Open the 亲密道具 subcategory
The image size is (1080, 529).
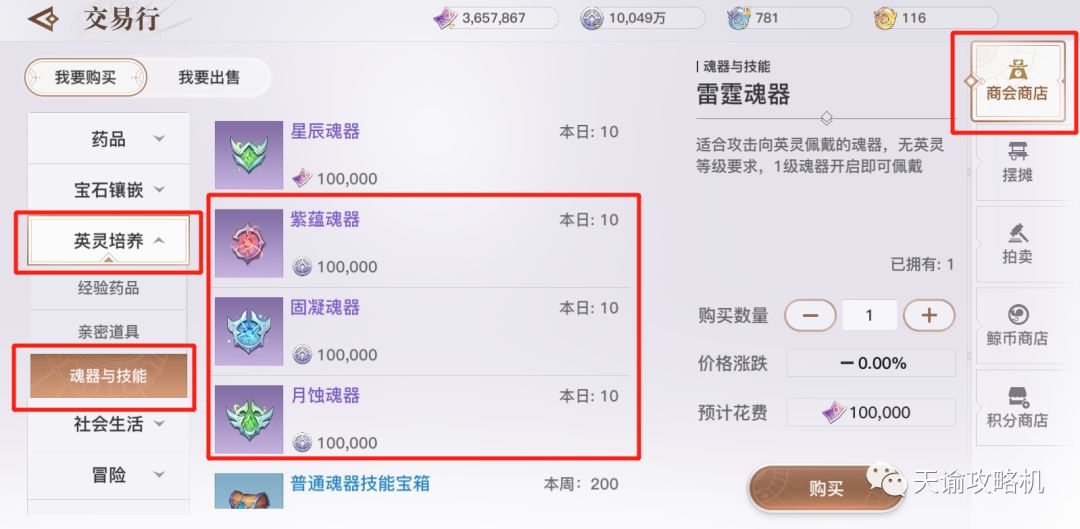(x=108, y=332)
